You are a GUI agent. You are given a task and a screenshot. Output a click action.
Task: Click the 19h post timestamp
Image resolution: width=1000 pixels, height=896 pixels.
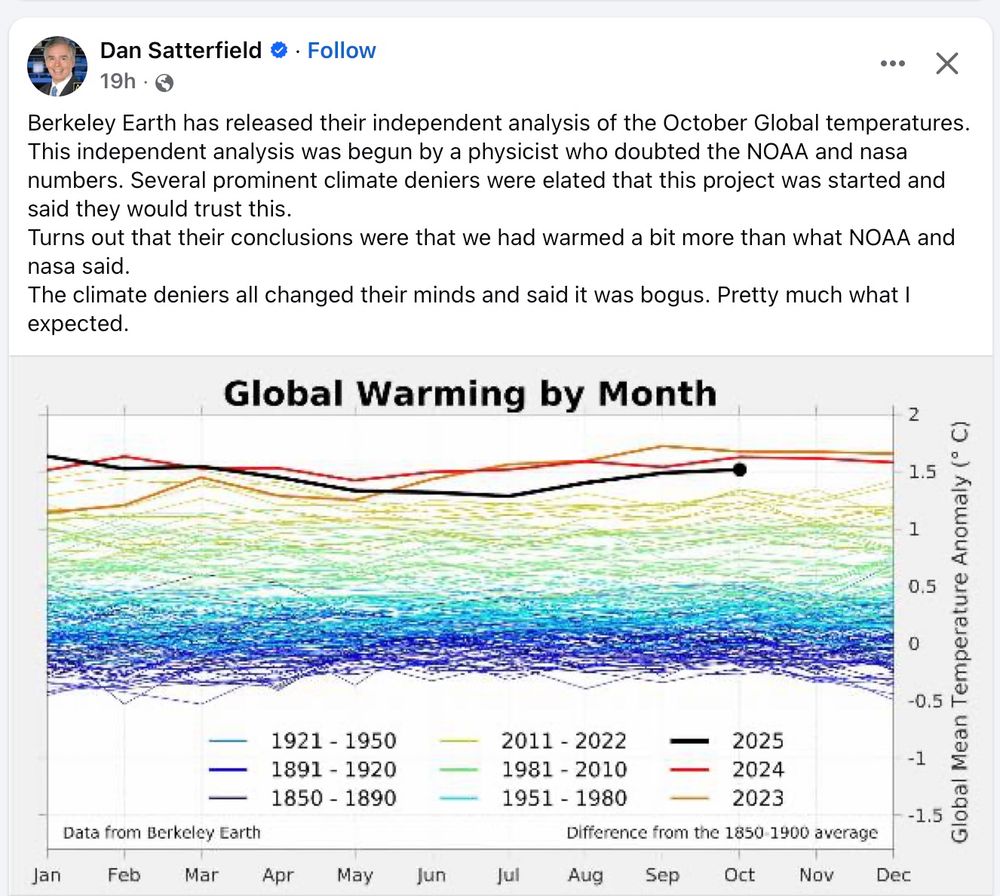coord(118,82)
